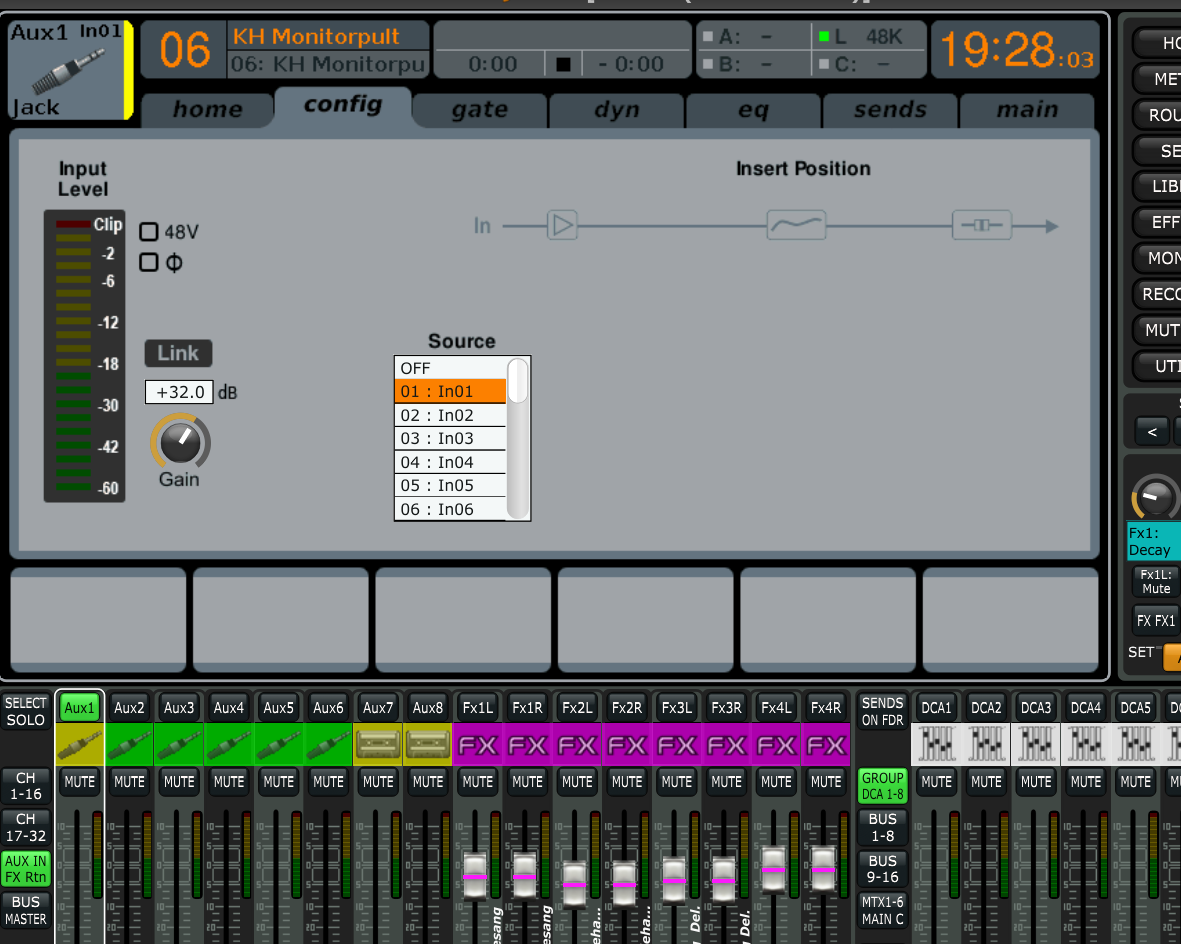Viewport: 1181px width, 944px height.
Task: Toggle the Link button above the gain value
Action: point(179,353)
